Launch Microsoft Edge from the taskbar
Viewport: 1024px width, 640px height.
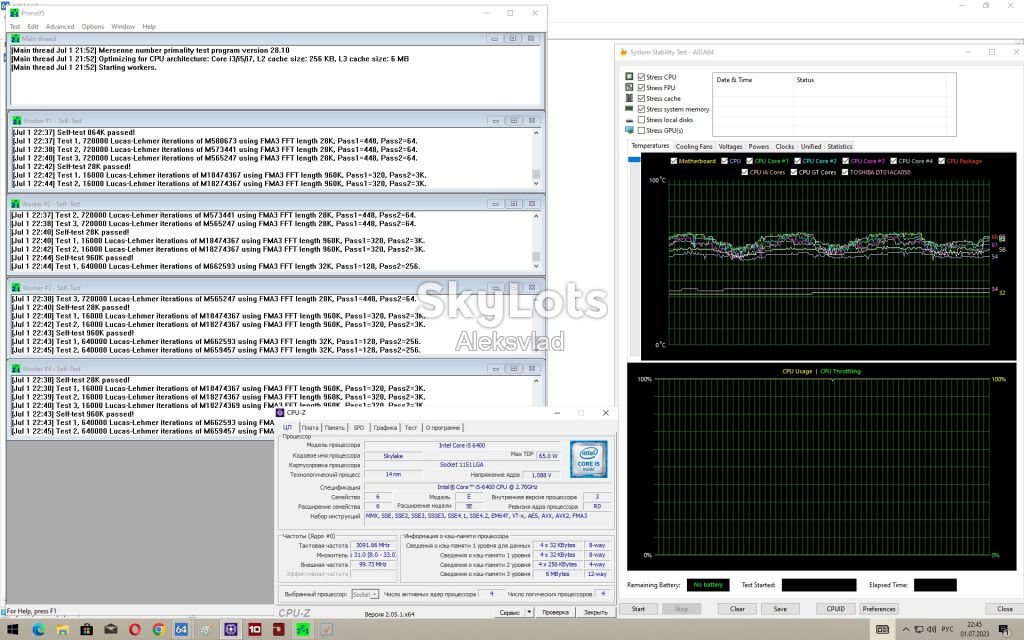pyautogui.click(x=38, y=630)
